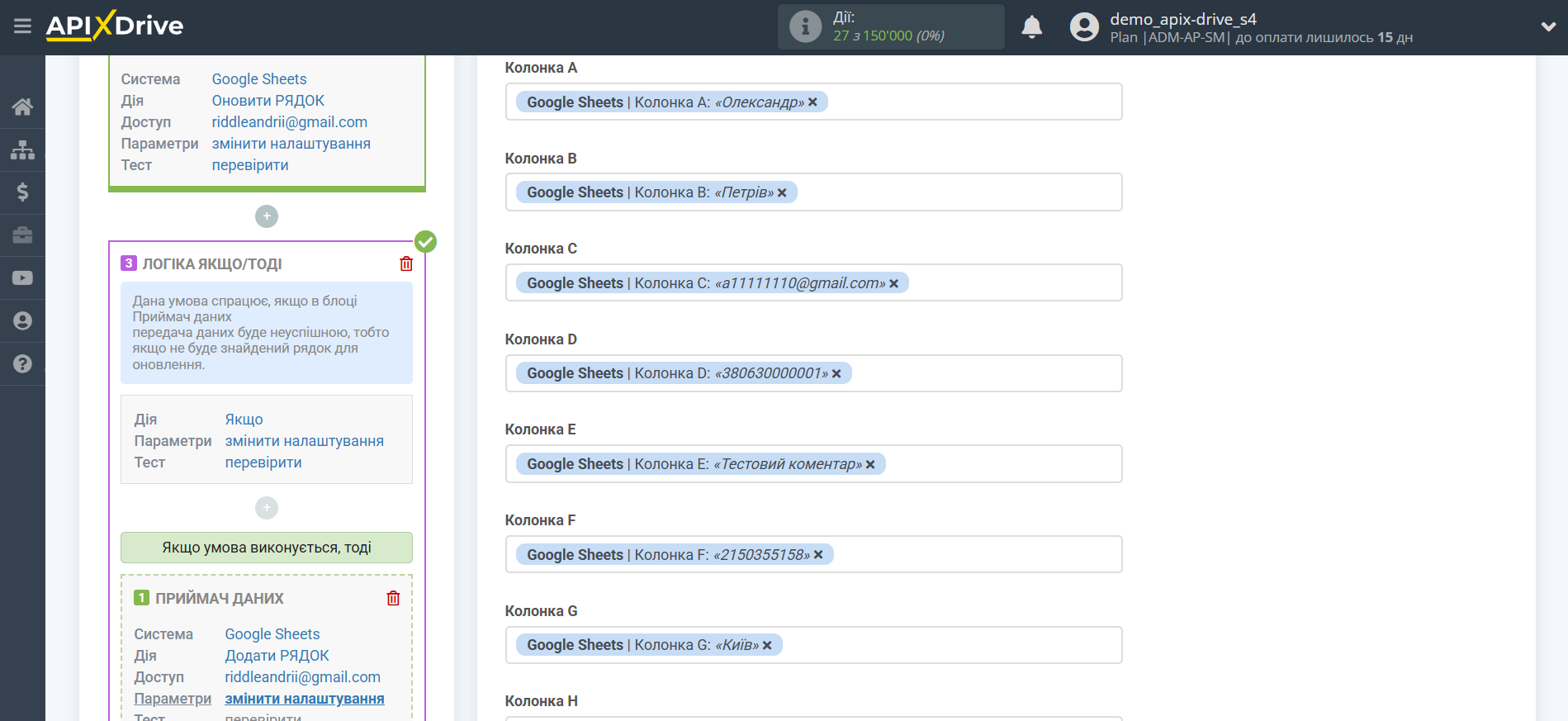Screen dimensions: 1568x721
Task: Open the actions info icon
Action: click(805, 26)
